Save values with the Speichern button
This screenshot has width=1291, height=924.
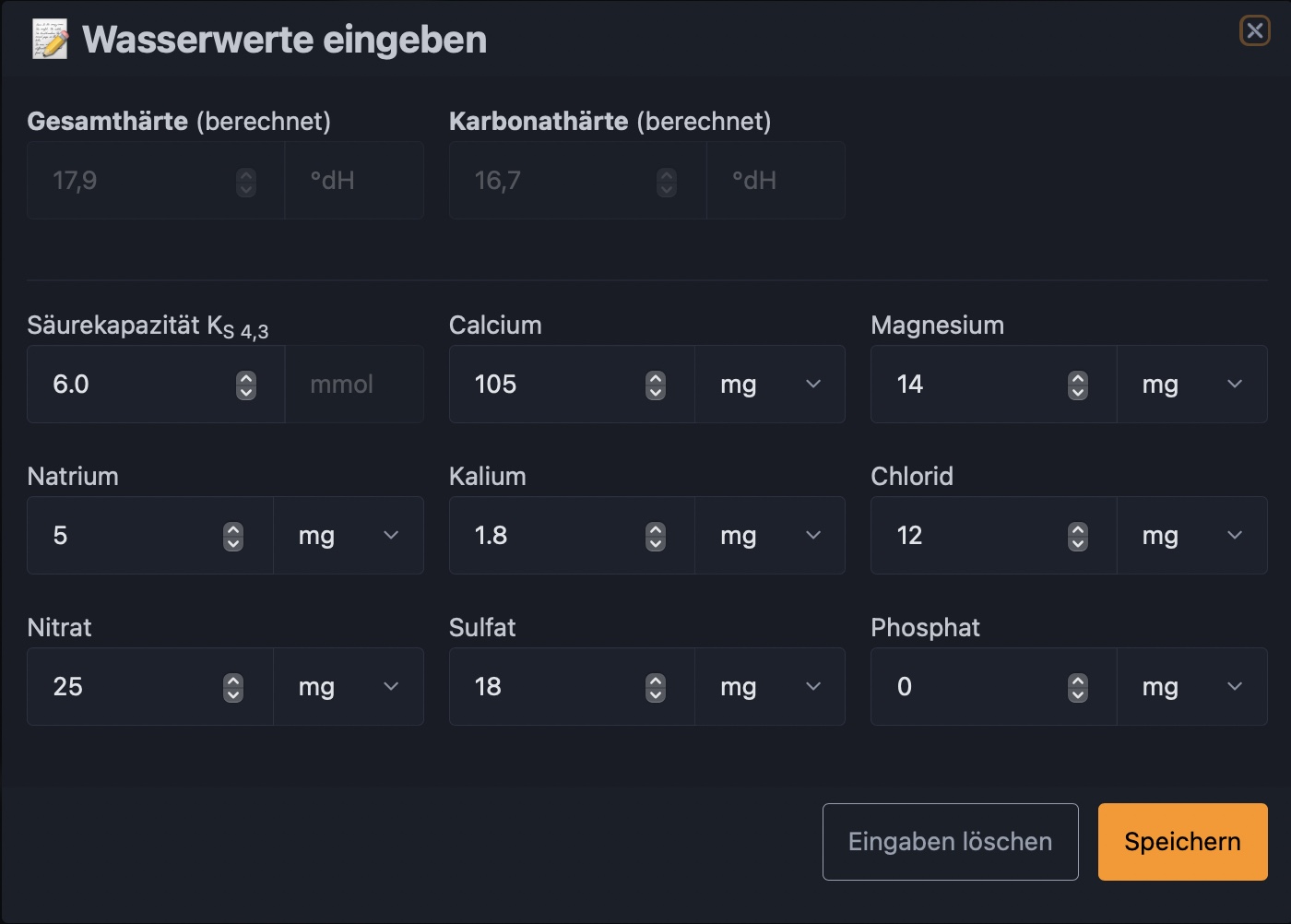pos(1182,842)
